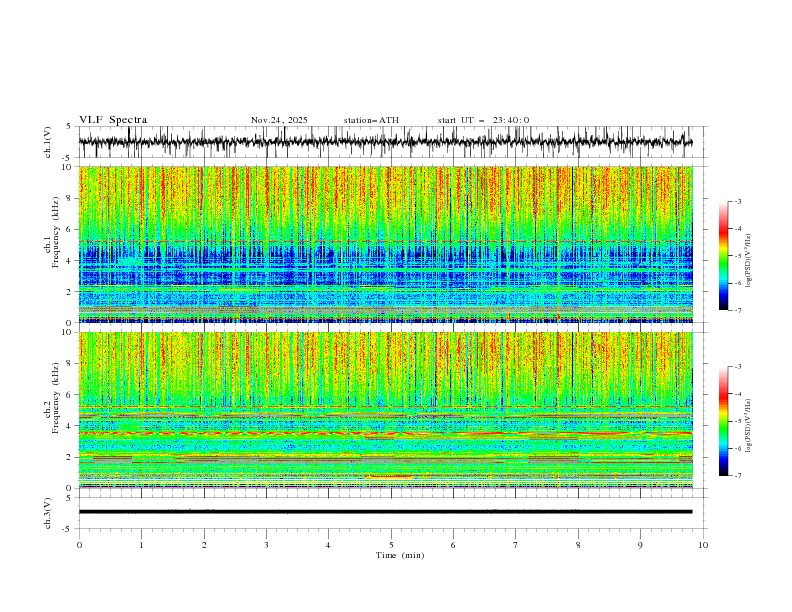Click the ch.2 "Frequency (kHz)" axis label
Viewport: 792px width, 612px height.
click(x=55, y=398)
